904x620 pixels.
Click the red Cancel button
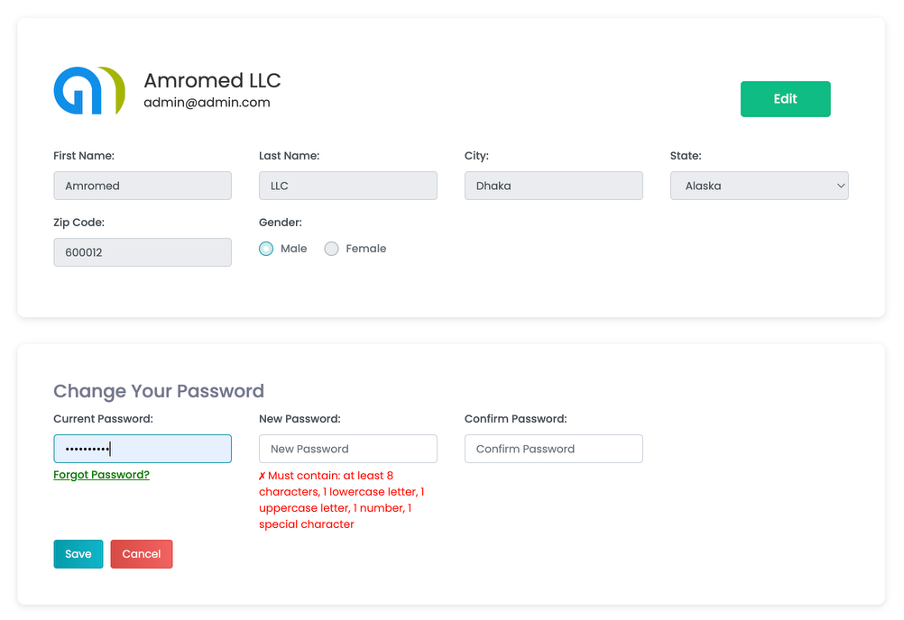(141, 554)
